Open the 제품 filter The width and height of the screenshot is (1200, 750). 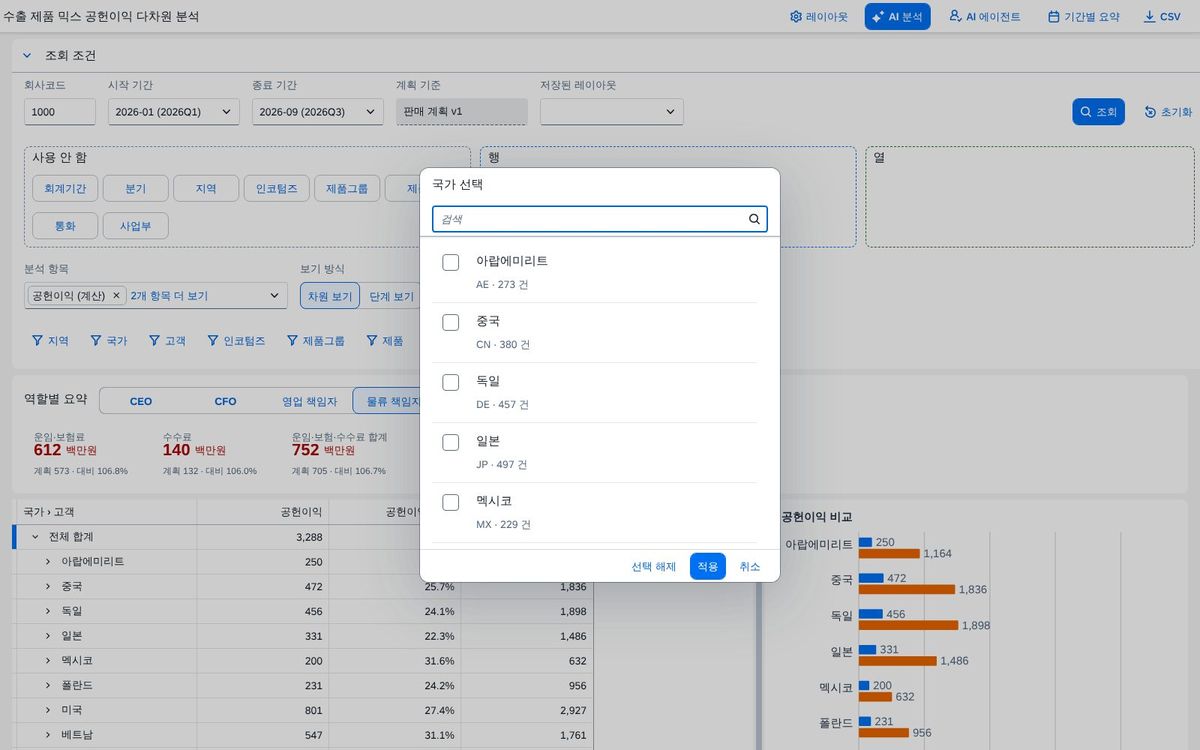pyautogui.click(x=384, y=341)
